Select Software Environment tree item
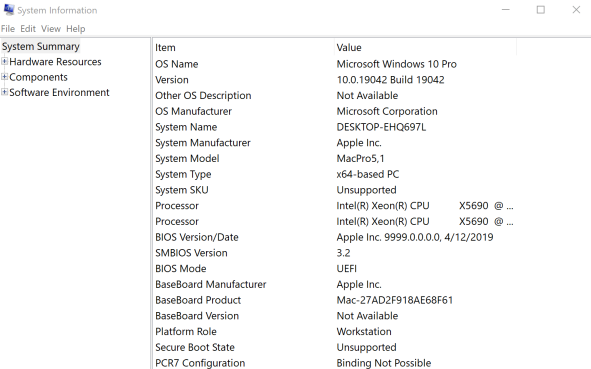This screenshot has width=591, height=369. pyautogui.click(x=59, y=93)
